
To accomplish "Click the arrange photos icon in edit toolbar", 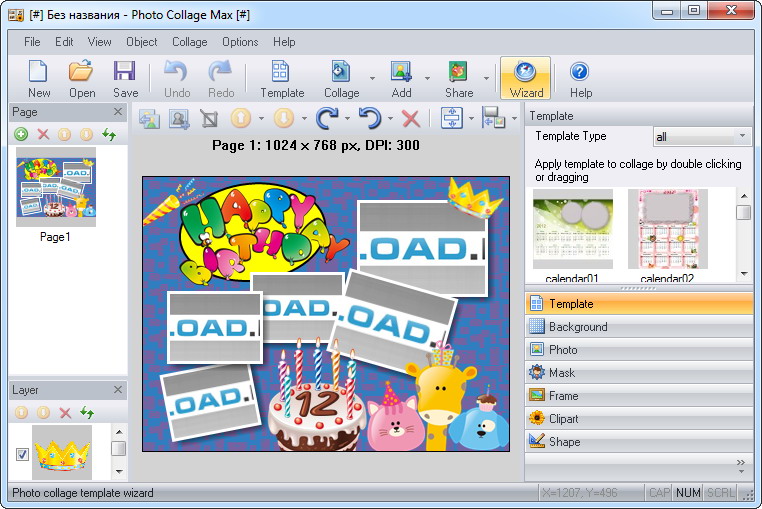I will point(494,118).
